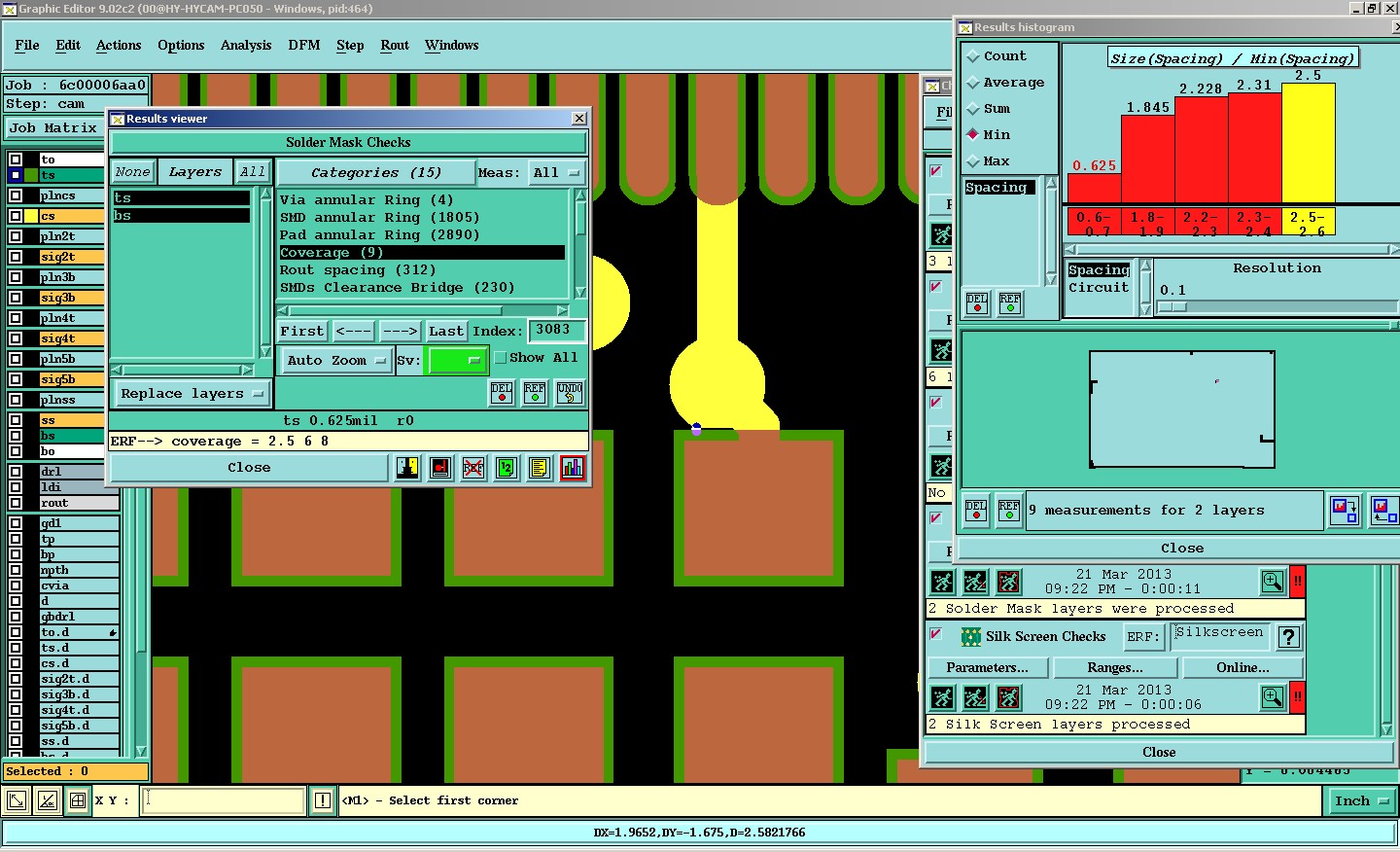This screenshot has height=852, width=1400.
Task: Select the Min radio option
Action: pos(973,134)
